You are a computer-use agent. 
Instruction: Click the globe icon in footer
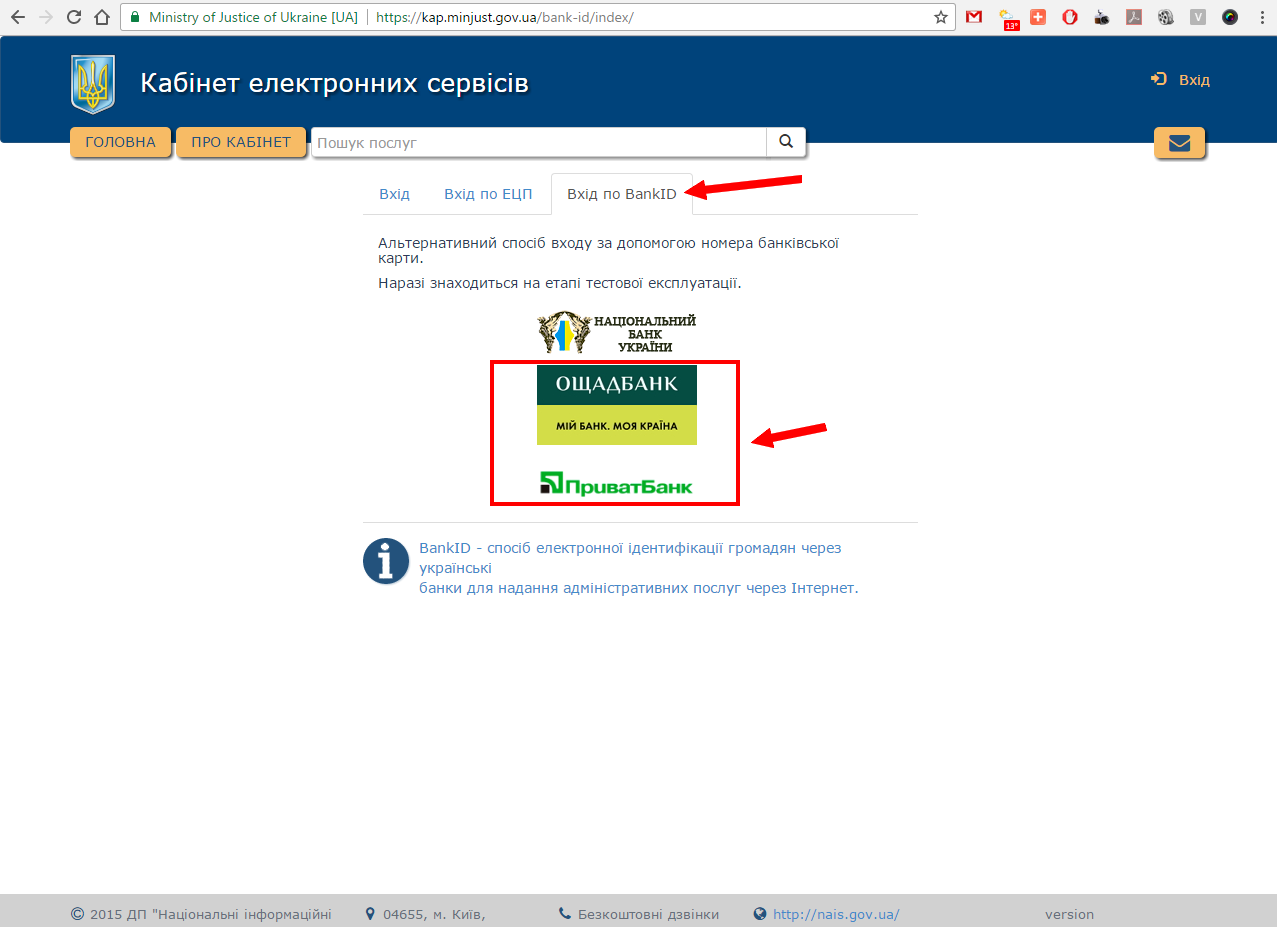coord(760,914)
